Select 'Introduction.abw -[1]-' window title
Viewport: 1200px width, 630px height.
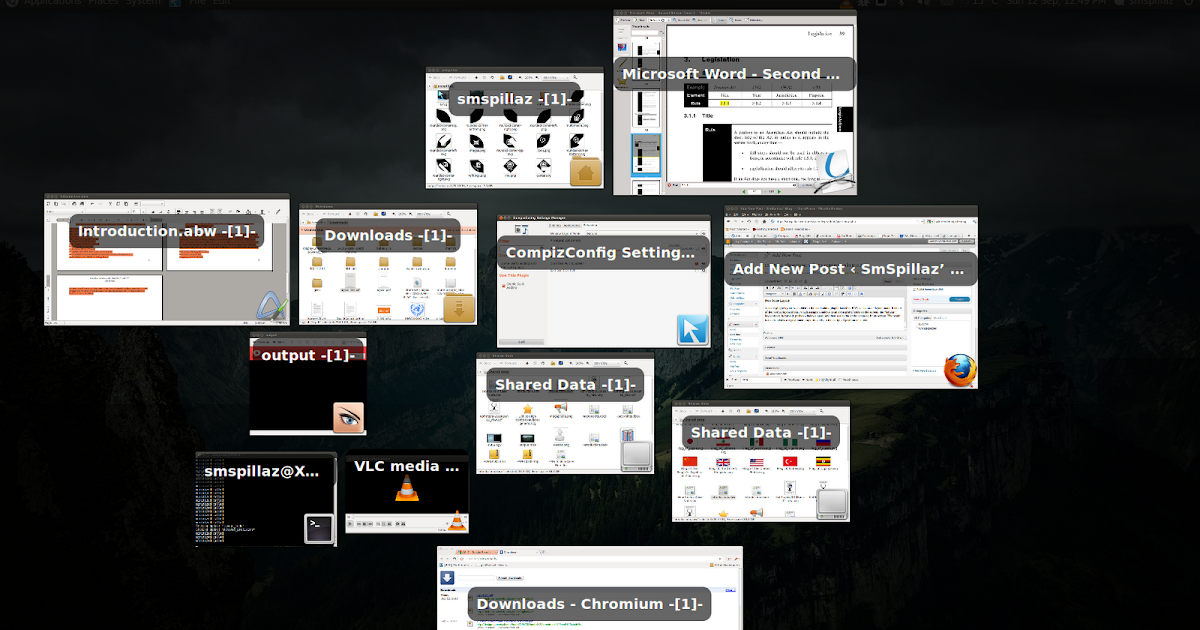click(x=167, y=231)
